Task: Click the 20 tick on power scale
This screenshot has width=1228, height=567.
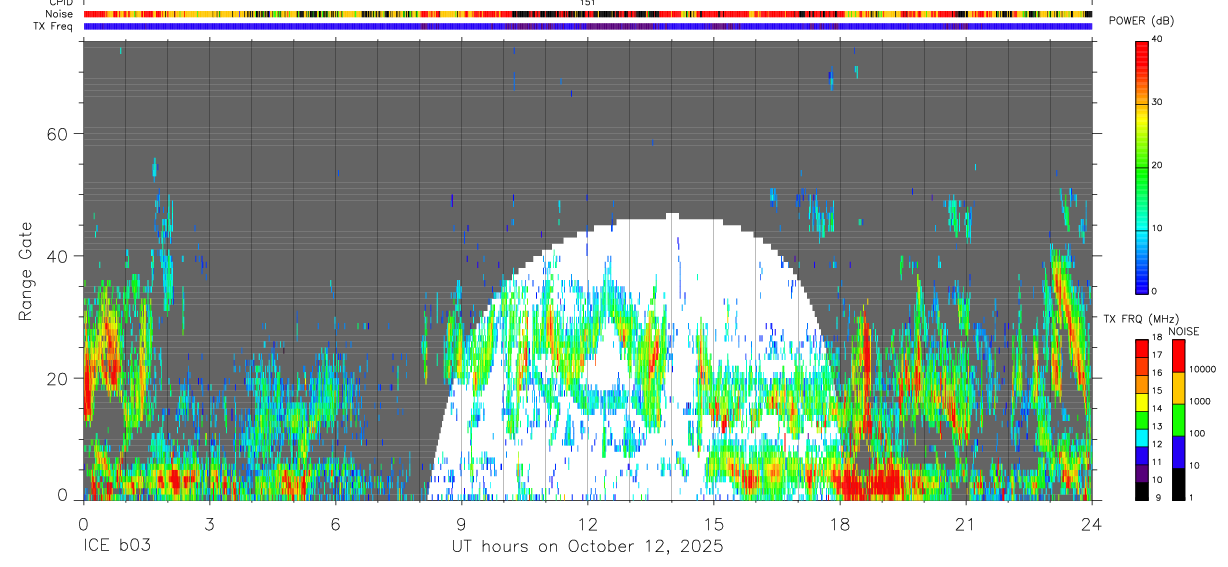Action: 1157,165
